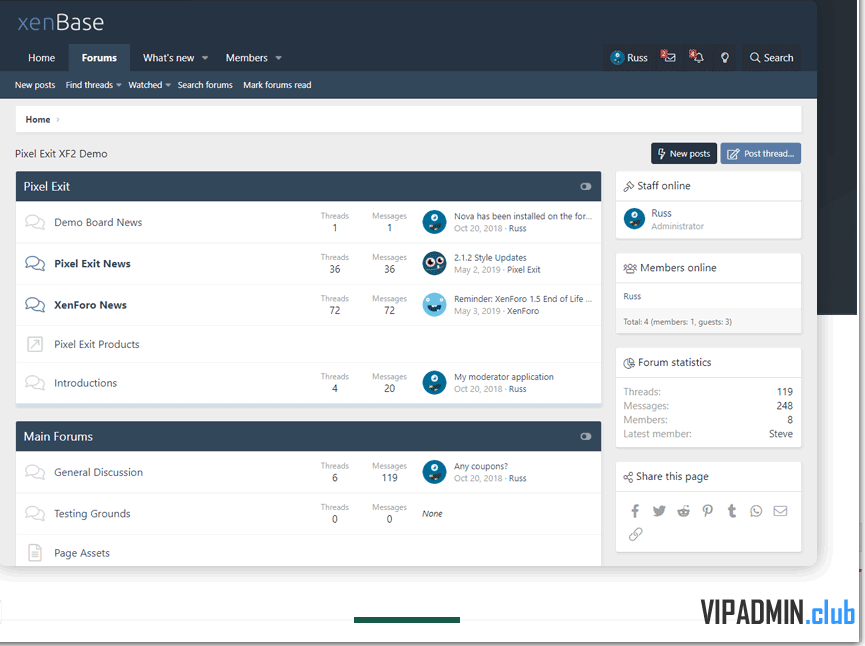This screenshot has height=646, width=865.
Task: Share this page on Pinterest
Action: (x=708, y=511)
